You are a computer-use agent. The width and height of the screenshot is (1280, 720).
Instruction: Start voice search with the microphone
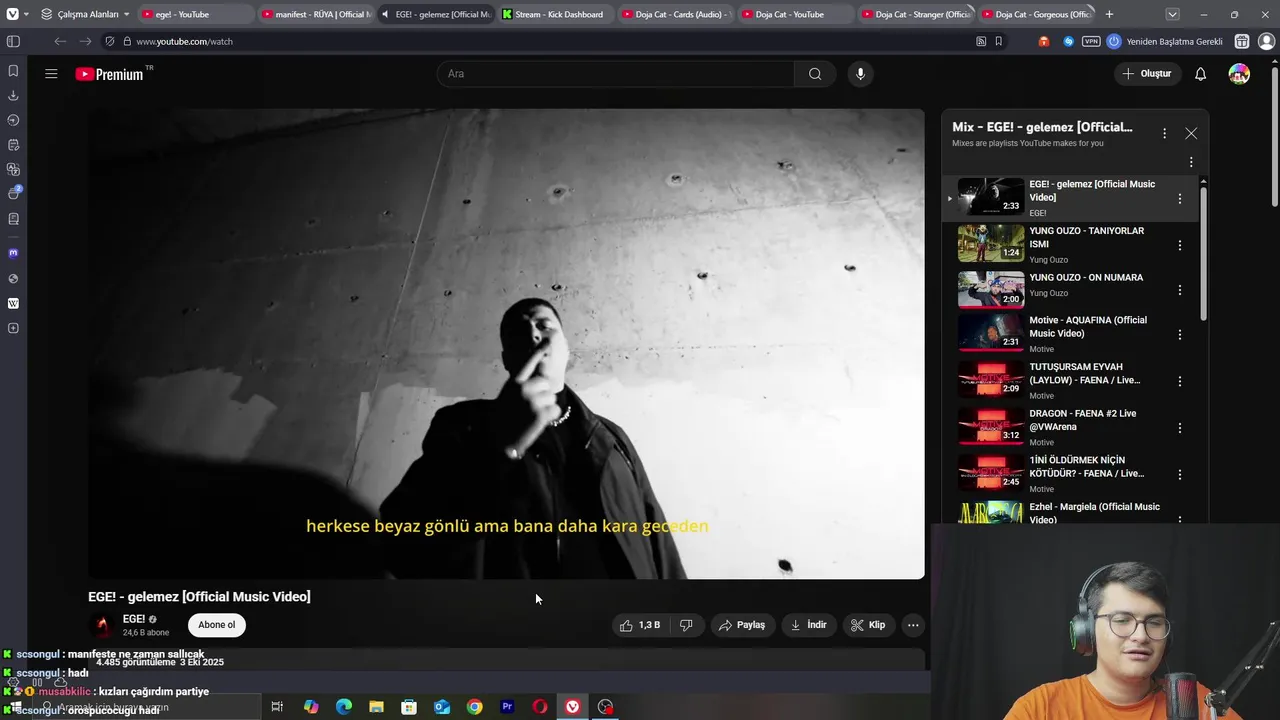[x=860, y=74]
